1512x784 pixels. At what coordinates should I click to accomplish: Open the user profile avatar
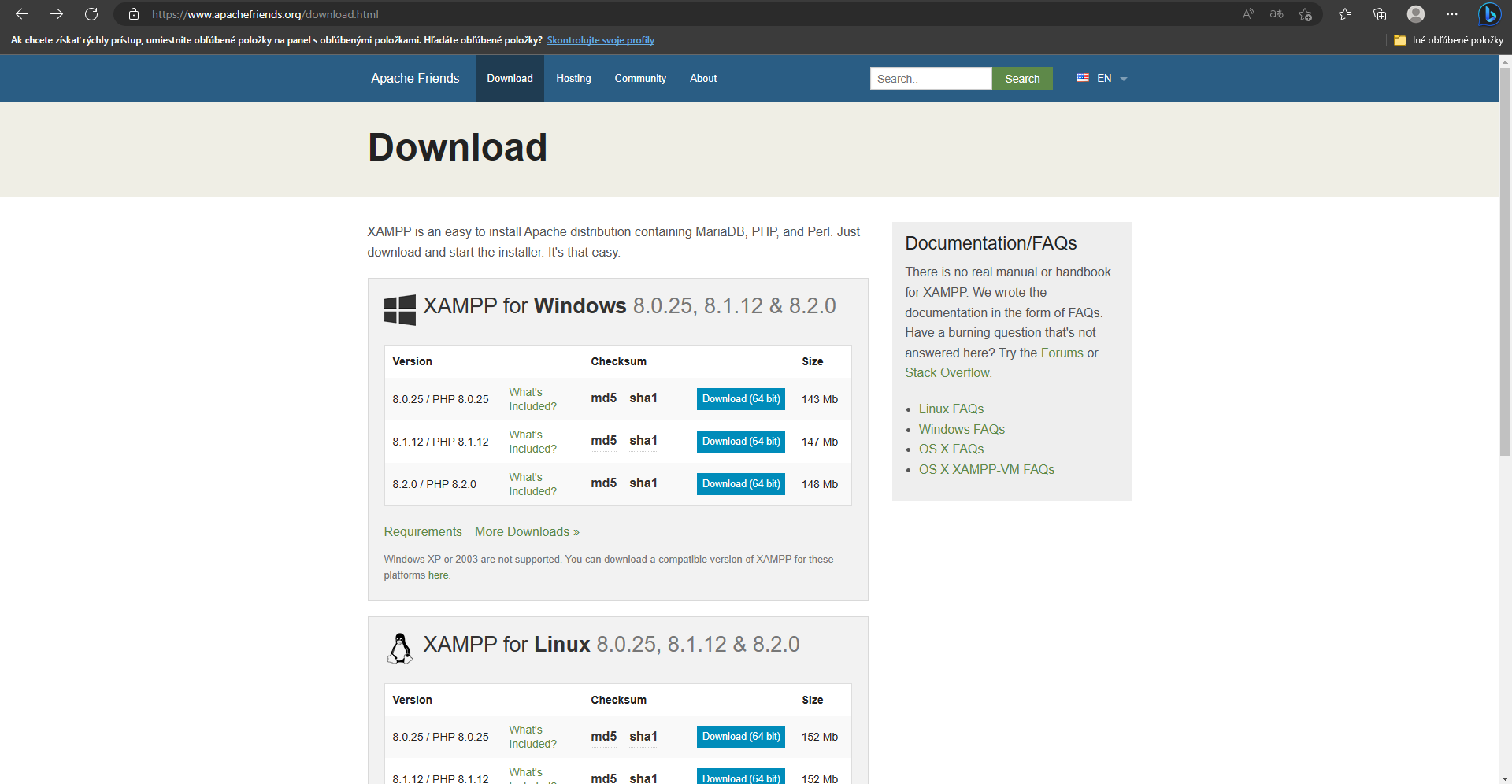click(x=1416, y=14)
